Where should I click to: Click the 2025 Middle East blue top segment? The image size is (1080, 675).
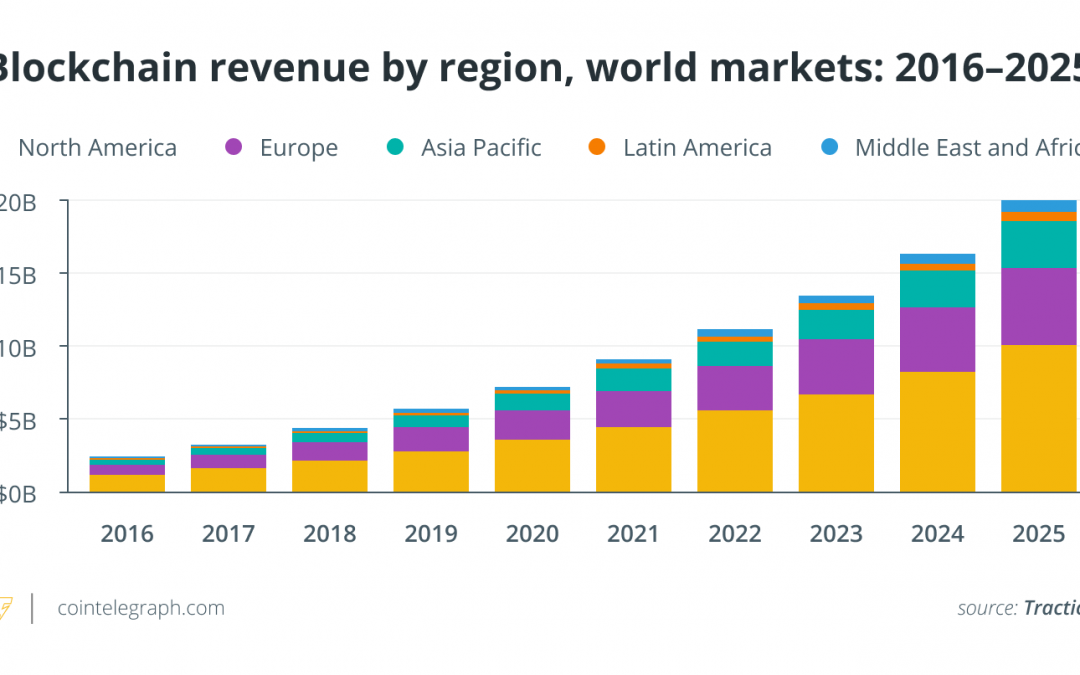(1039, 206)
